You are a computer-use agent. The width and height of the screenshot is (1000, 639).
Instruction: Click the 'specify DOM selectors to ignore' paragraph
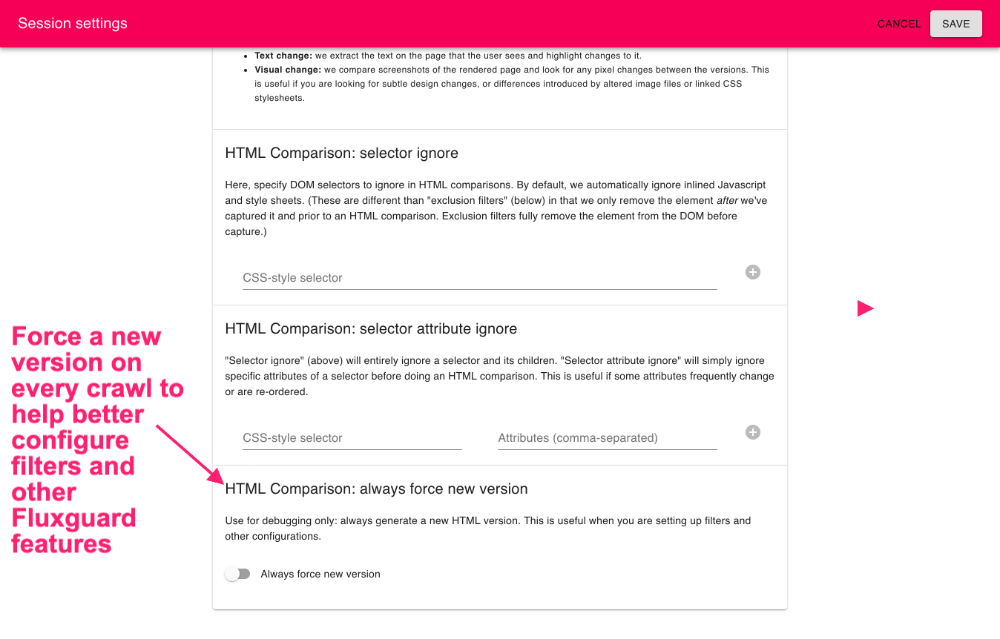496,208
